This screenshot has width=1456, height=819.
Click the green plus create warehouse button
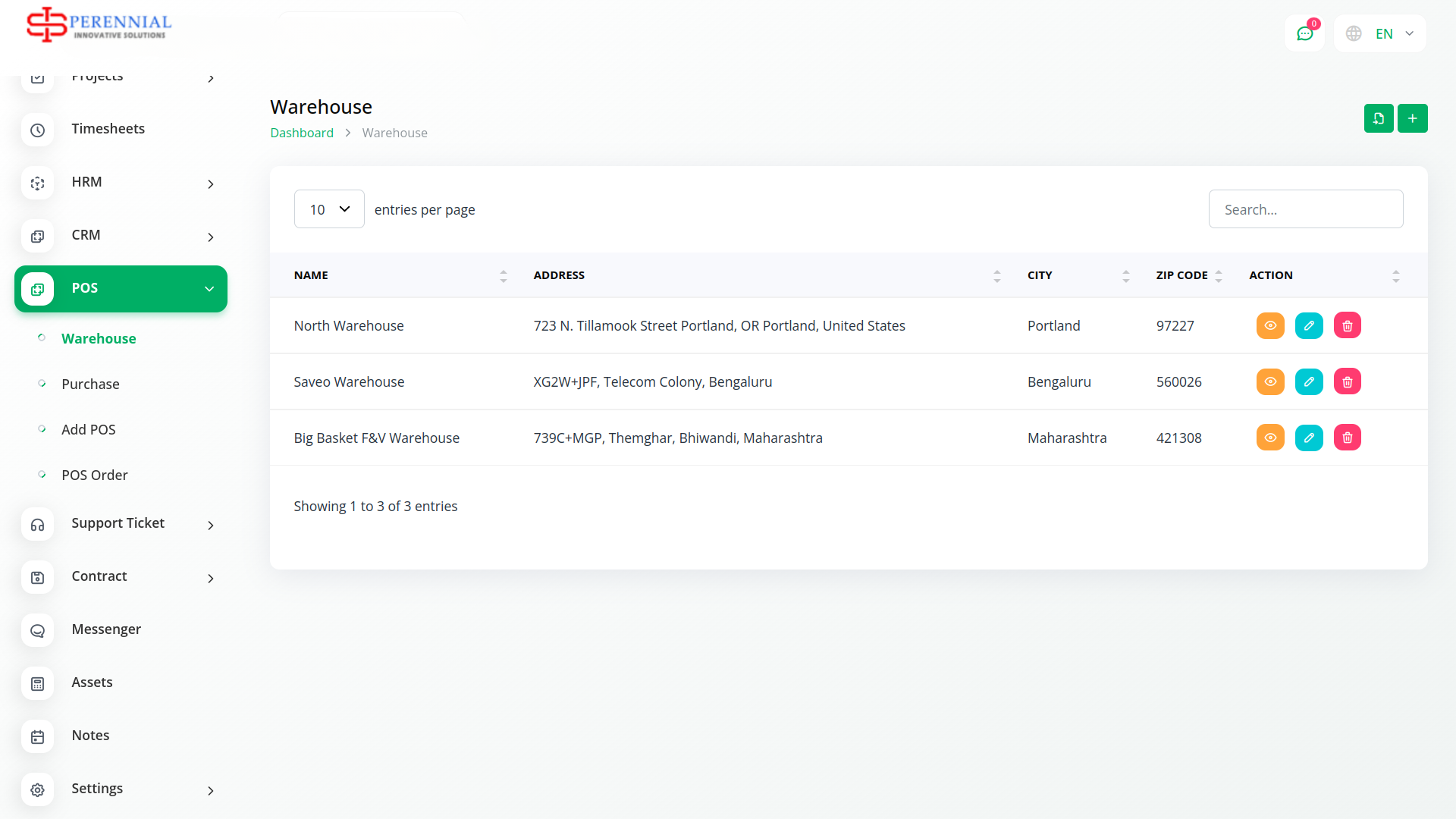pyautogui.click(x=1412, y=118)
